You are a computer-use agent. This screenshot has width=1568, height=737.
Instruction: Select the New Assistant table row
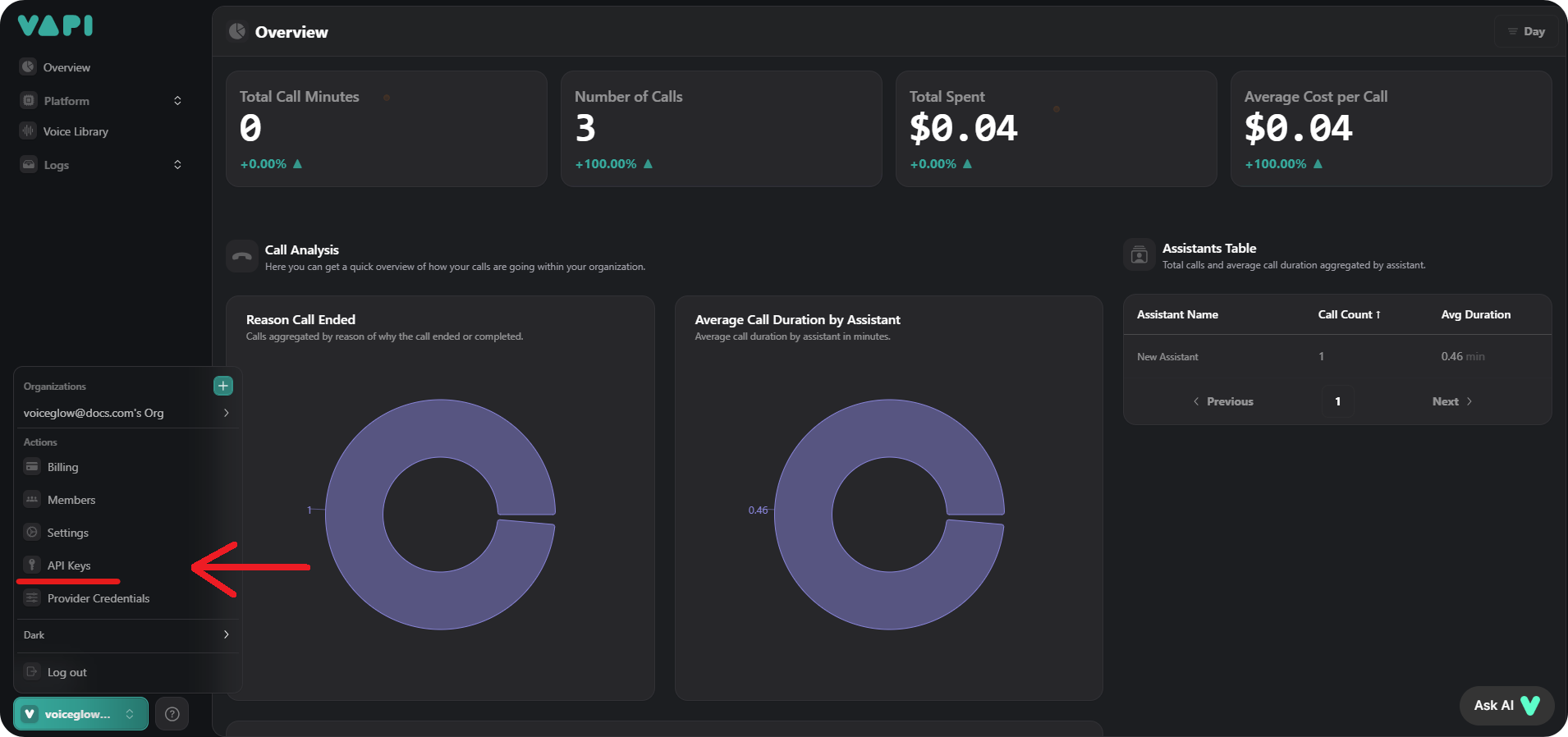pyautogui.click(x=1337, y=356)
